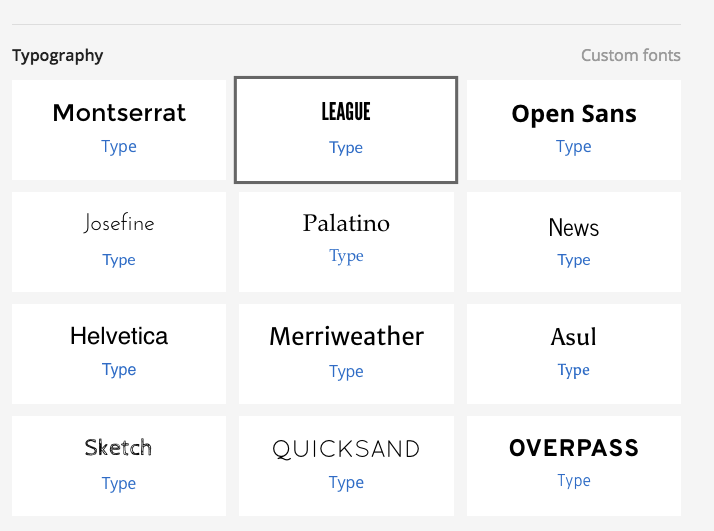714x531 pixels.
Task: Choose the Asul font card
Action: pos(574,354)
